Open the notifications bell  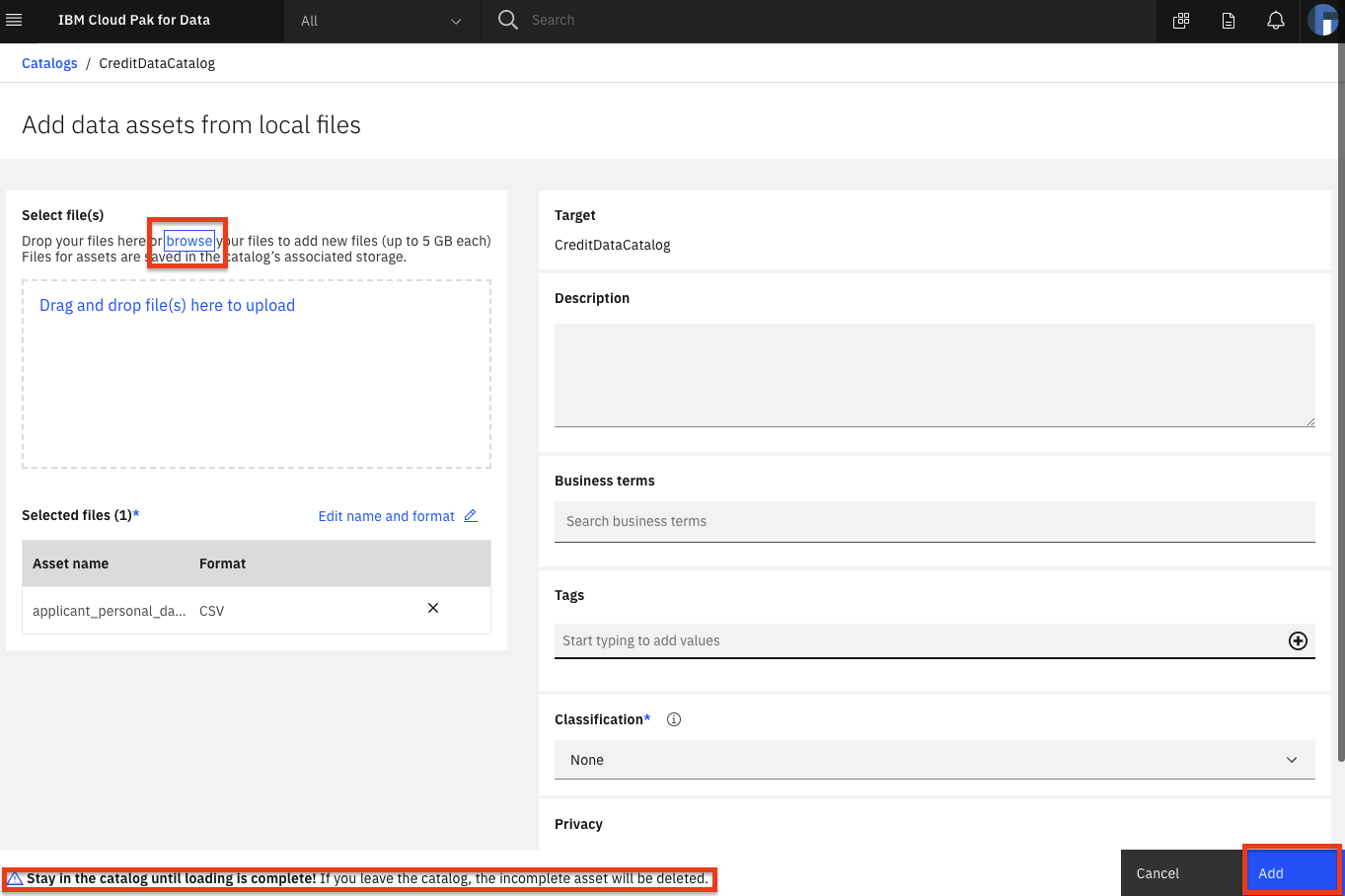point(1276,21)
